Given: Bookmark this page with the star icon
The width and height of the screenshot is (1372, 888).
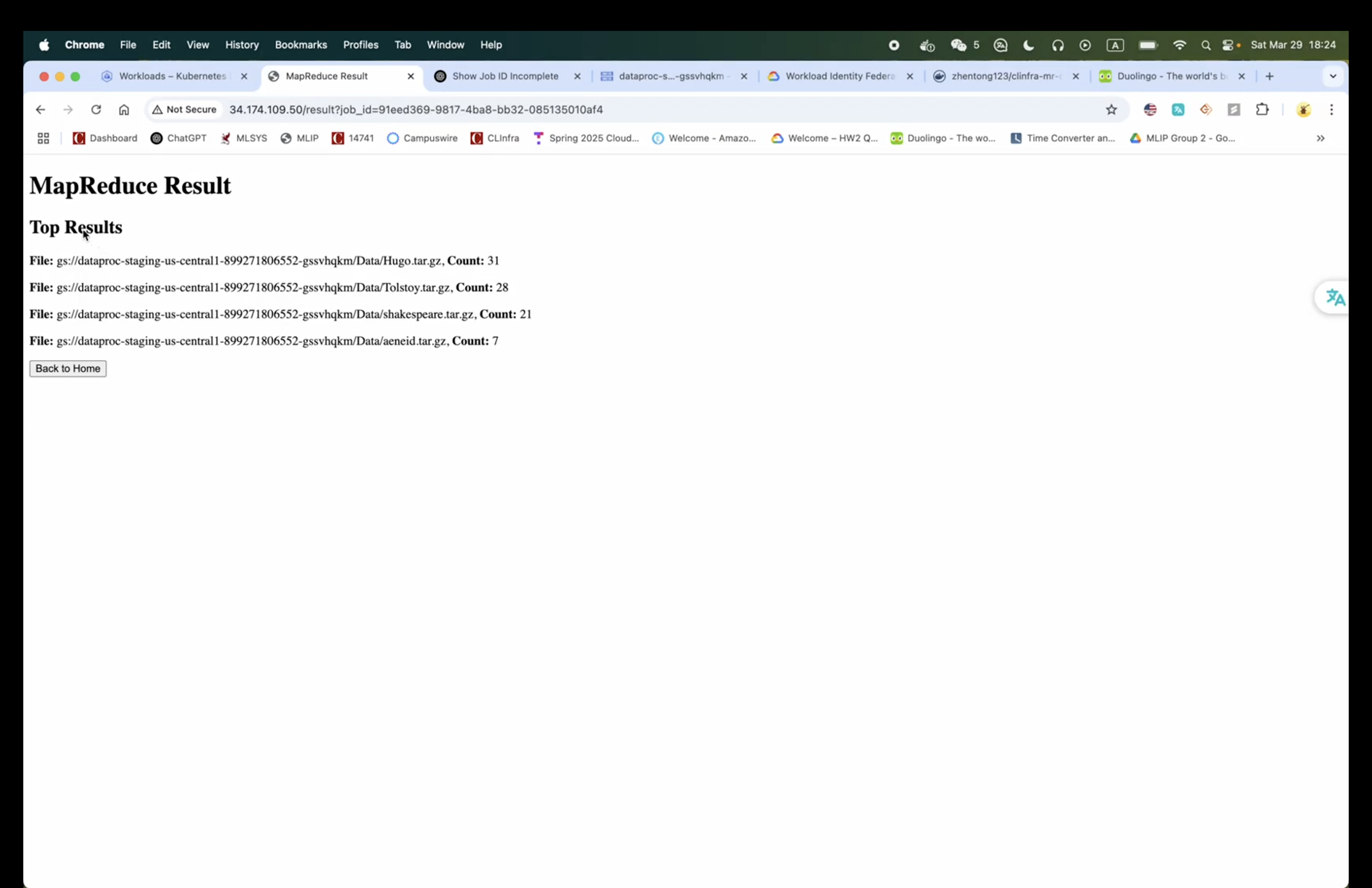Looking at the screenshot, I should [1111, 110].
